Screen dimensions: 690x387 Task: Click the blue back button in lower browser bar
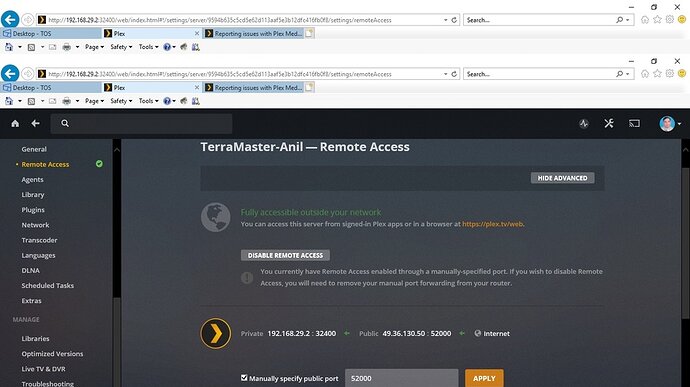tap(10, 74)
